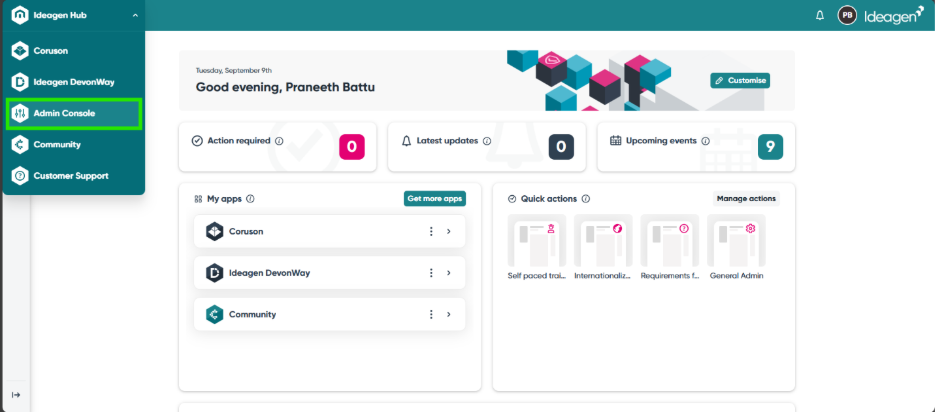
Task: Open the PB user avatar menu
Action: point(847,15)
